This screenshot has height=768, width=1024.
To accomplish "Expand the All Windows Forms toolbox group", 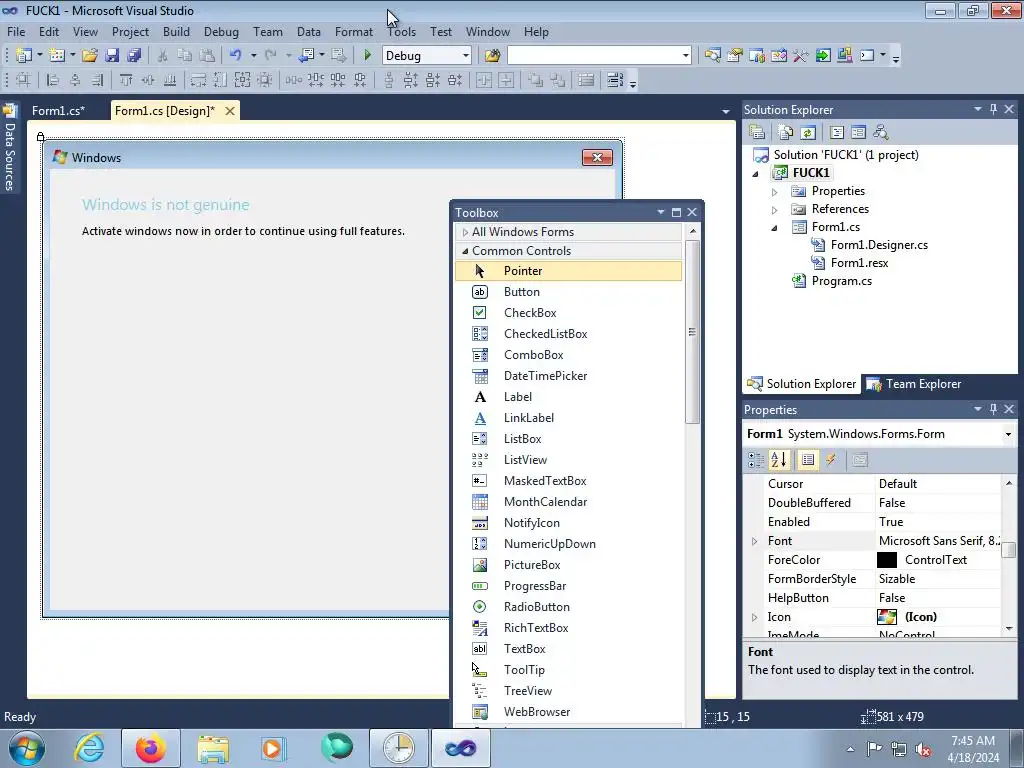I will pyautogui.click(x=465, y=232).
